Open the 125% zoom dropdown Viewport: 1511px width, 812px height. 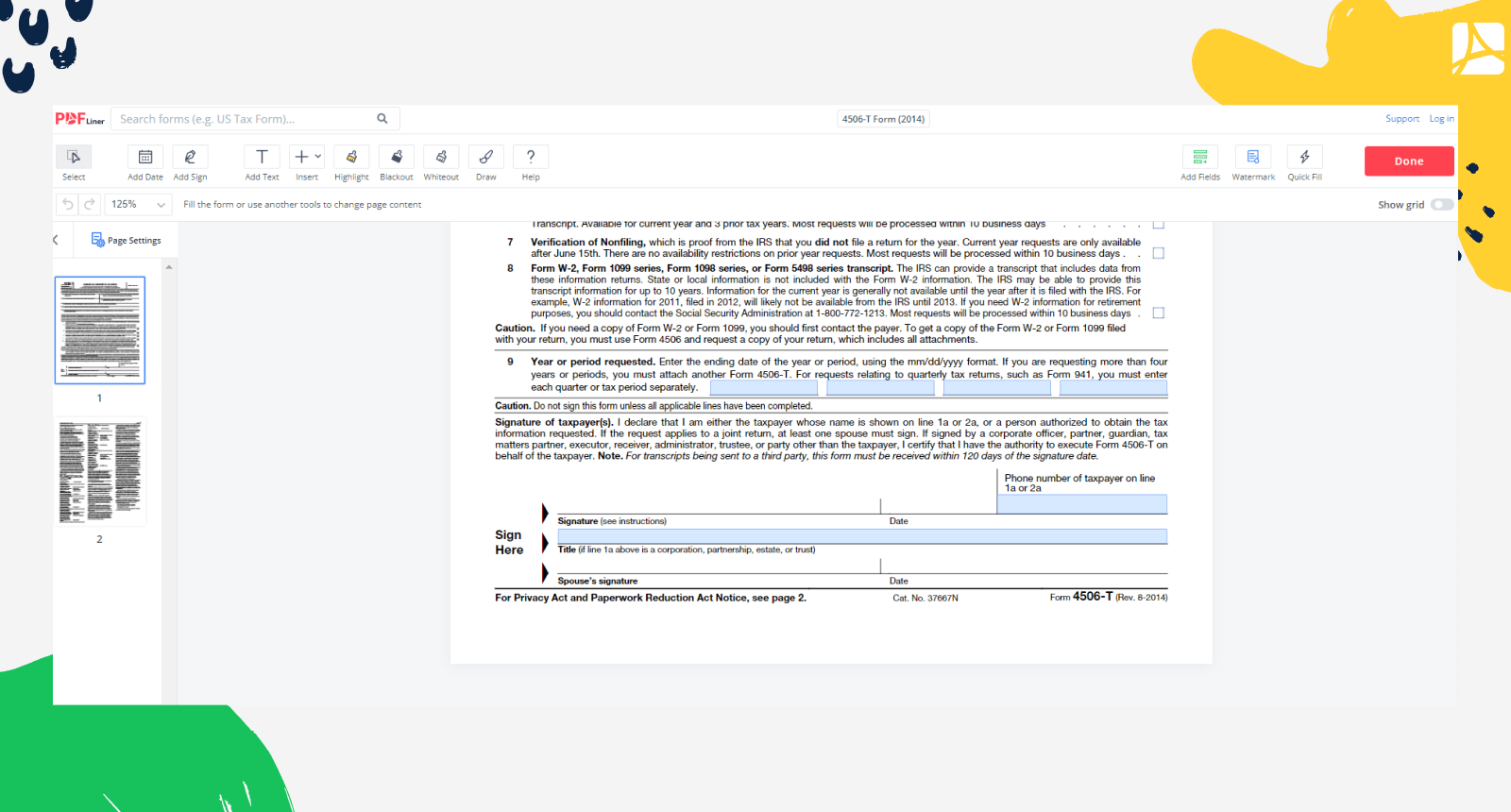point(138,204)
